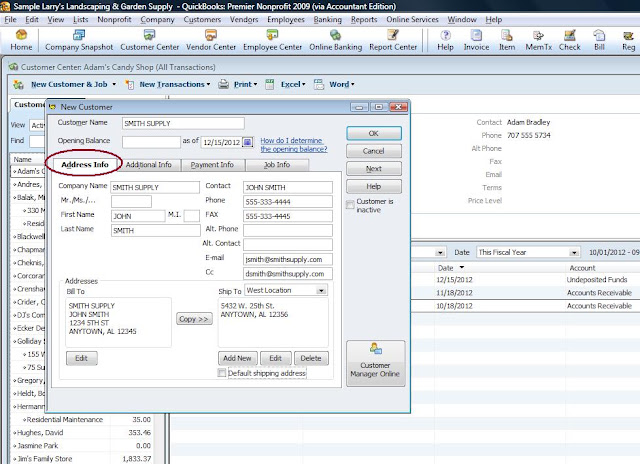Screen dimensions: 640x464
Task: Expand the Ship To location dropdown
Action: point(321,291)
